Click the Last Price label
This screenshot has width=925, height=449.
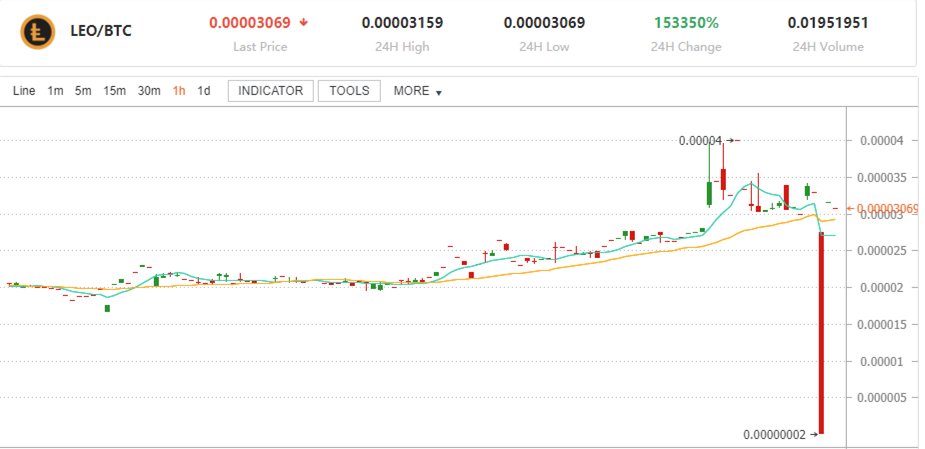(x=260, y=47)
